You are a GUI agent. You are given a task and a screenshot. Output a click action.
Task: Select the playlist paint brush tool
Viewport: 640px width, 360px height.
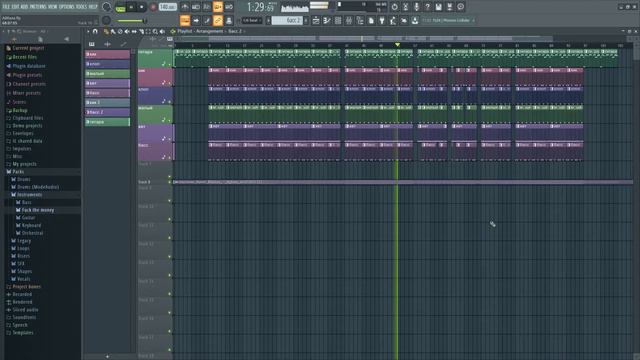113,31
